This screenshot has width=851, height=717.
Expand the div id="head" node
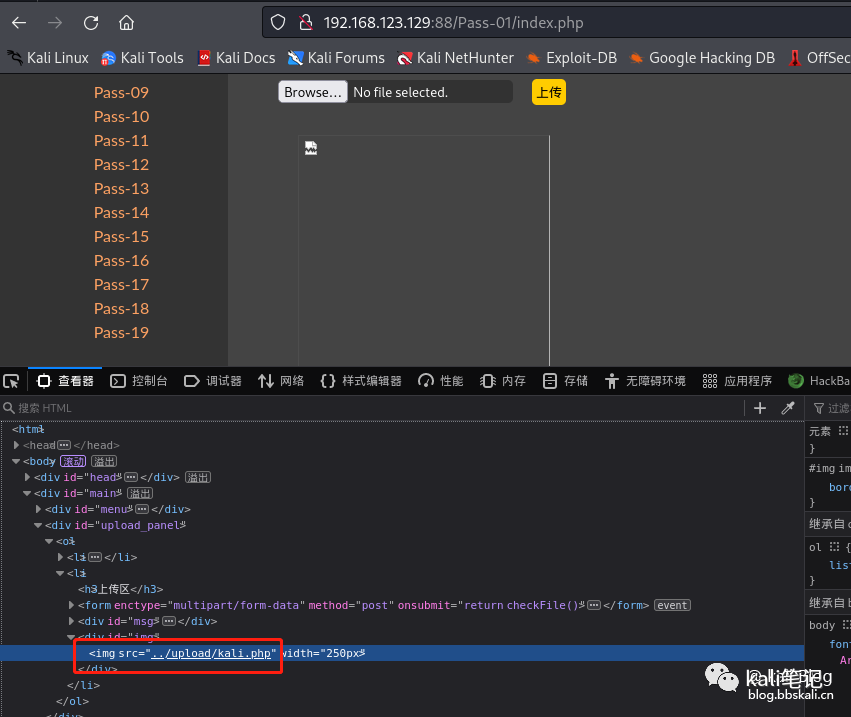(27, 477)
